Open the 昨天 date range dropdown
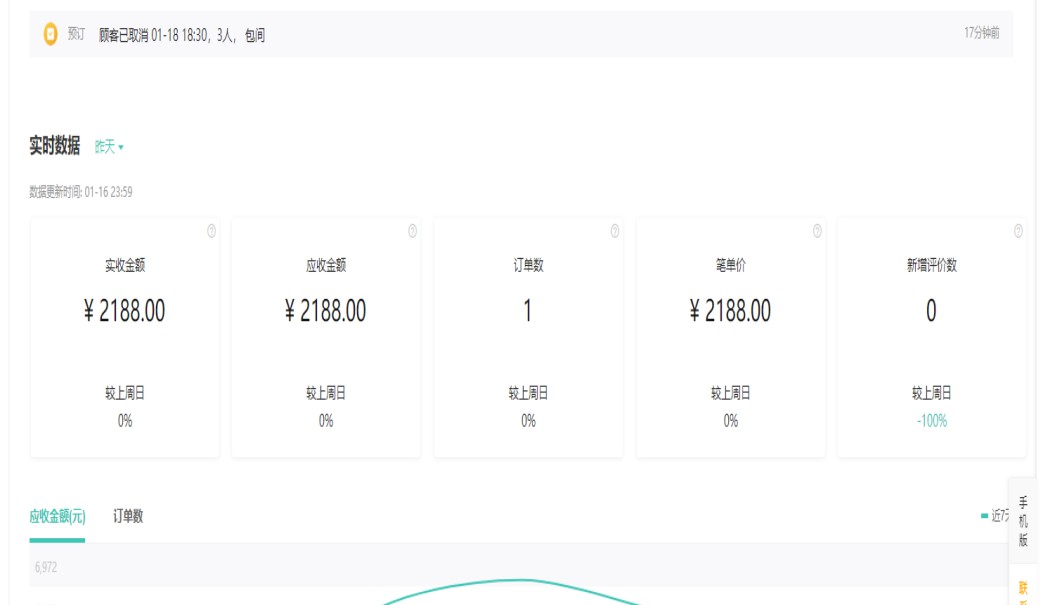 (109, 147)
